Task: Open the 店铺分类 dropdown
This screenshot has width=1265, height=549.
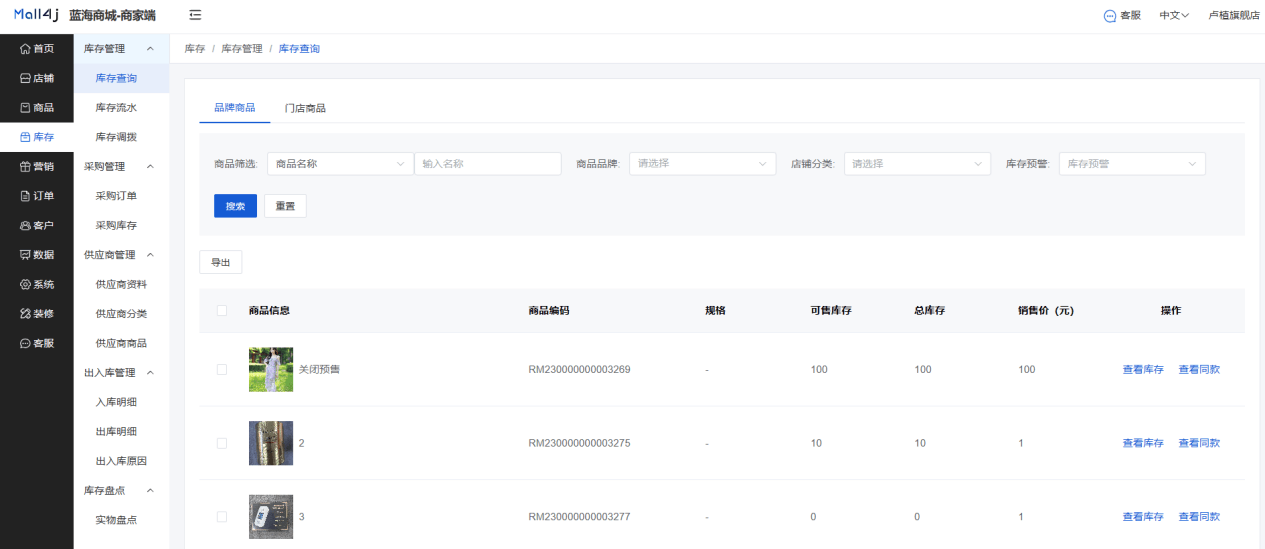Action: point(917,164)
